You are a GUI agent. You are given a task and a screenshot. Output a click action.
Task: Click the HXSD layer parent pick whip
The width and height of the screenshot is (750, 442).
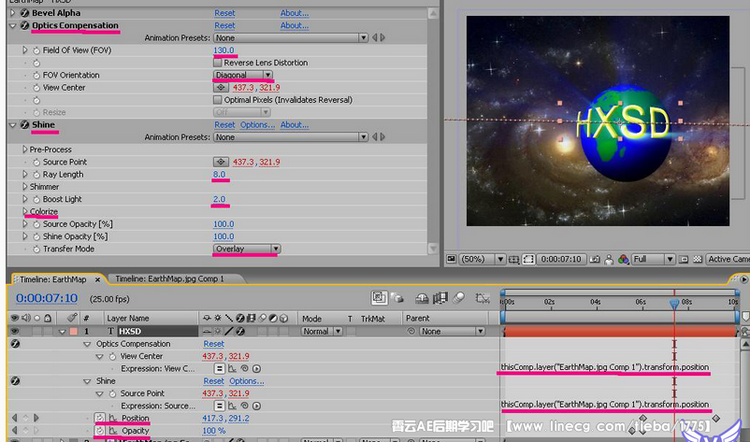(410, 332)
